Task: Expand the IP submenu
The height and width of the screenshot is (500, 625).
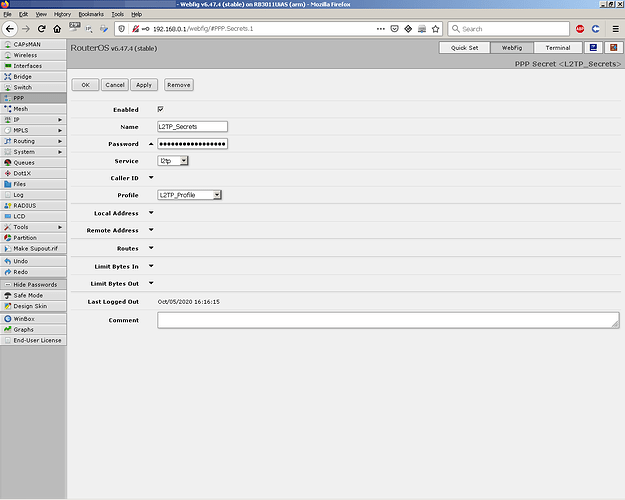Action: tap(33, 120)
